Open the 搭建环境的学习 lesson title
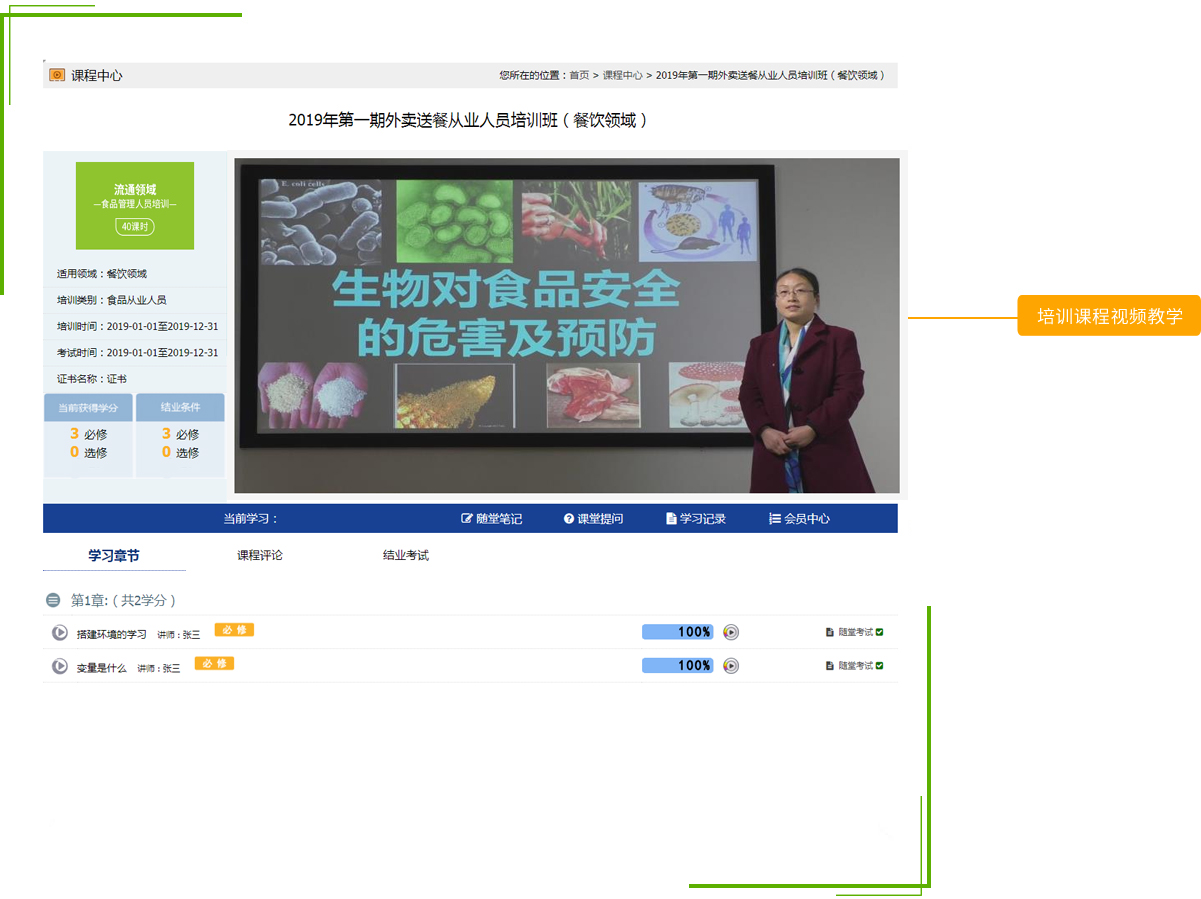The image size is (1201, 899). pos(111,634)
